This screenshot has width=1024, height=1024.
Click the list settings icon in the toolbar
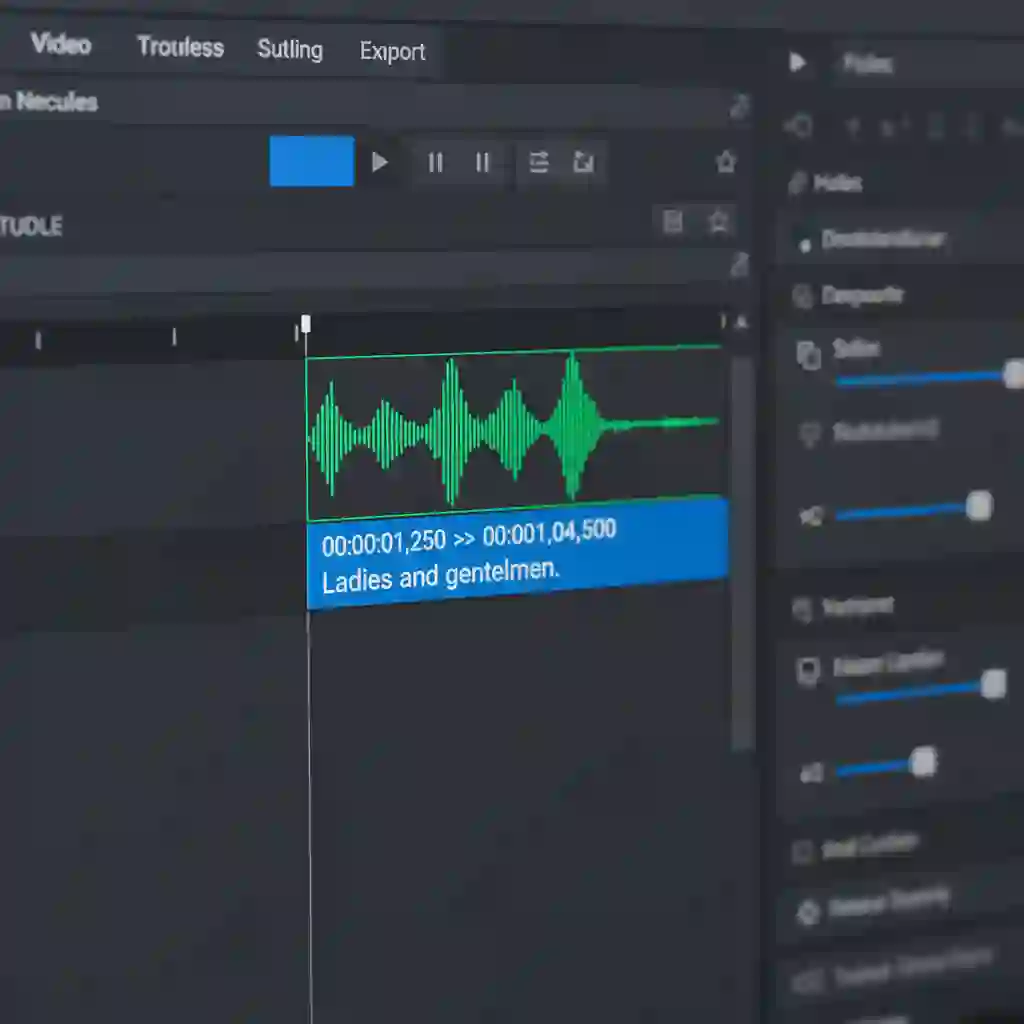[x=539, y=163]
